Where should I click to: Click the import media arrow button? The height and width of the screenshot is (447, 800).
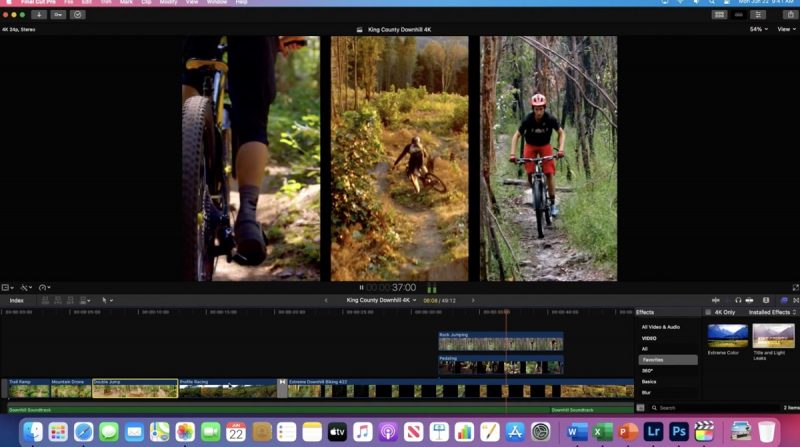coord(40,15)
